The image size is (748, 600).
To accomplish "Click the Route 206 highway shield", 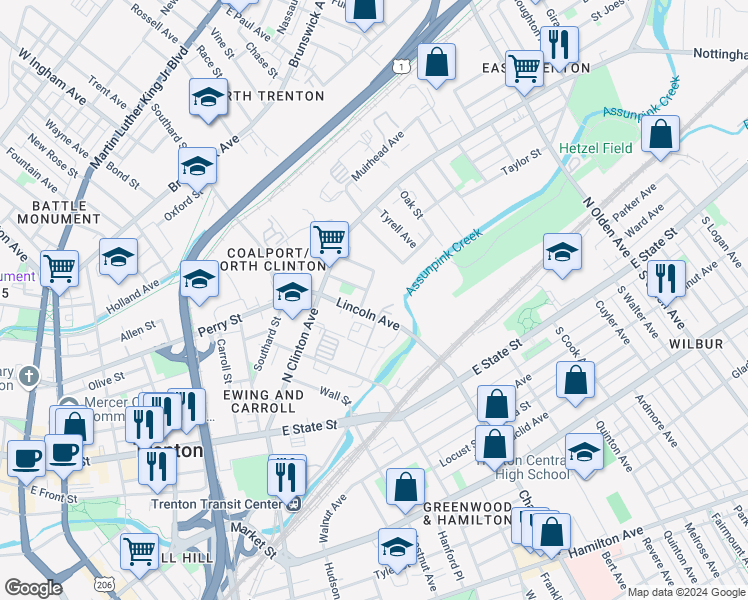I will [x=104, y=584].
